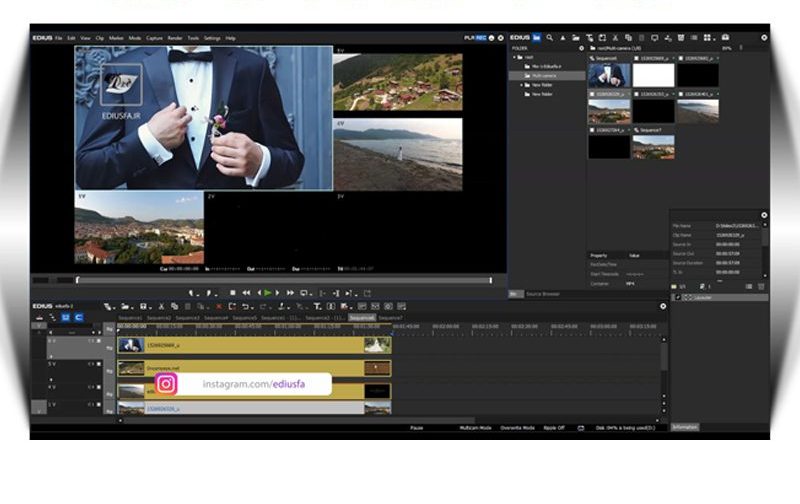This screenshot has height=504, width=800.
Task: Collapse the root folder tree node
Action: click(x=514, y=57)
